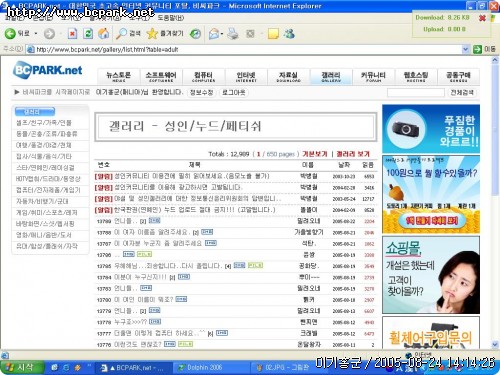Open sidebar category 컴퓨터/전자제품/게임기
Image resolution: width=500 pixels, height=375 pixels.
coord(48,190)
